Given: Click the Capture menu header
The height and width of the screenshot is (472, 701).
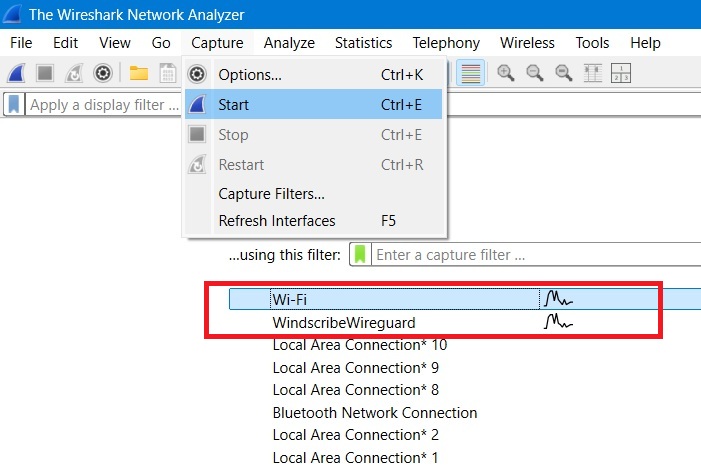Looking at the screenshot, I should 217,43.
